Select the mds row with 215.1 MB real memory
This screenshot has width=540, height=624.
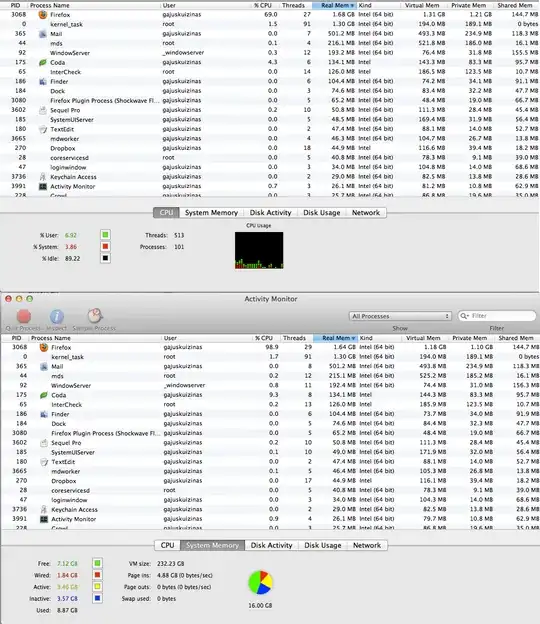tap(271, 376)
